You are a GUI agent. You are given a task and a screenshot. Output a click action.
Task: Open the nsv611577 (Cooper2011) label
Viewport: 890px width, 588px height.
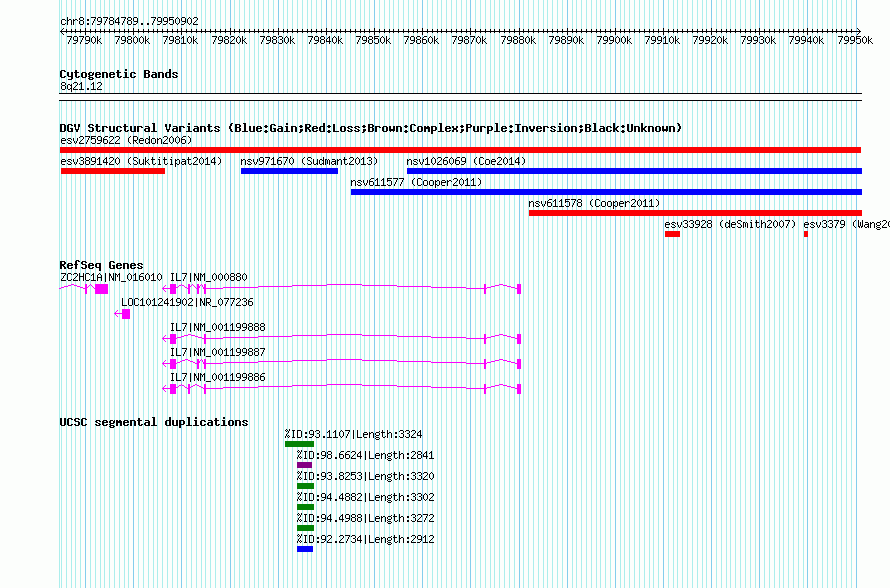tap(416, 182)
